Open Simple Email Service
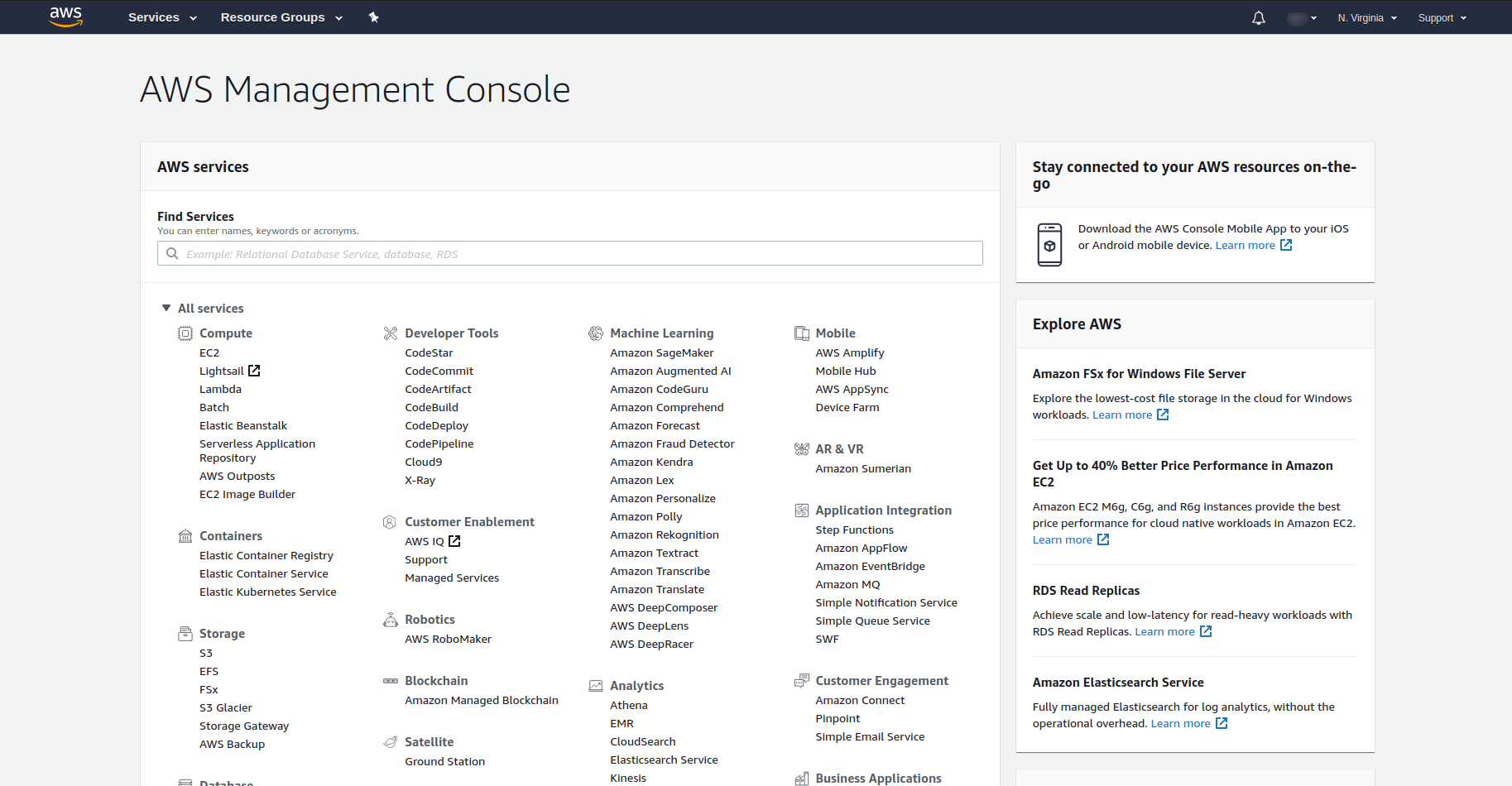The height and width of the screenshot is (786, 1512). [x=870, y=737]
